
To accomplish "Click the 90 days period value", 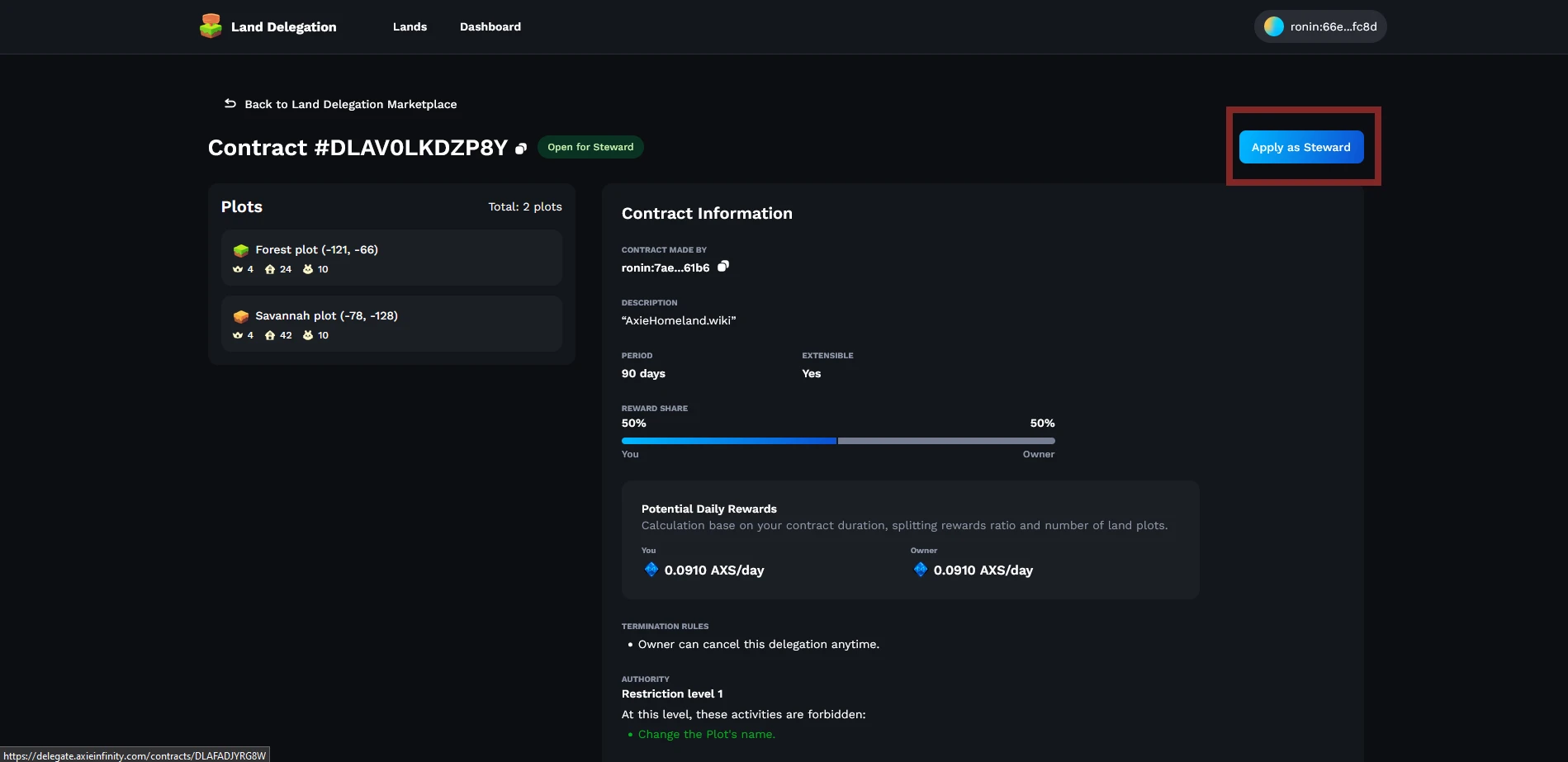I will tap(643, 373).
